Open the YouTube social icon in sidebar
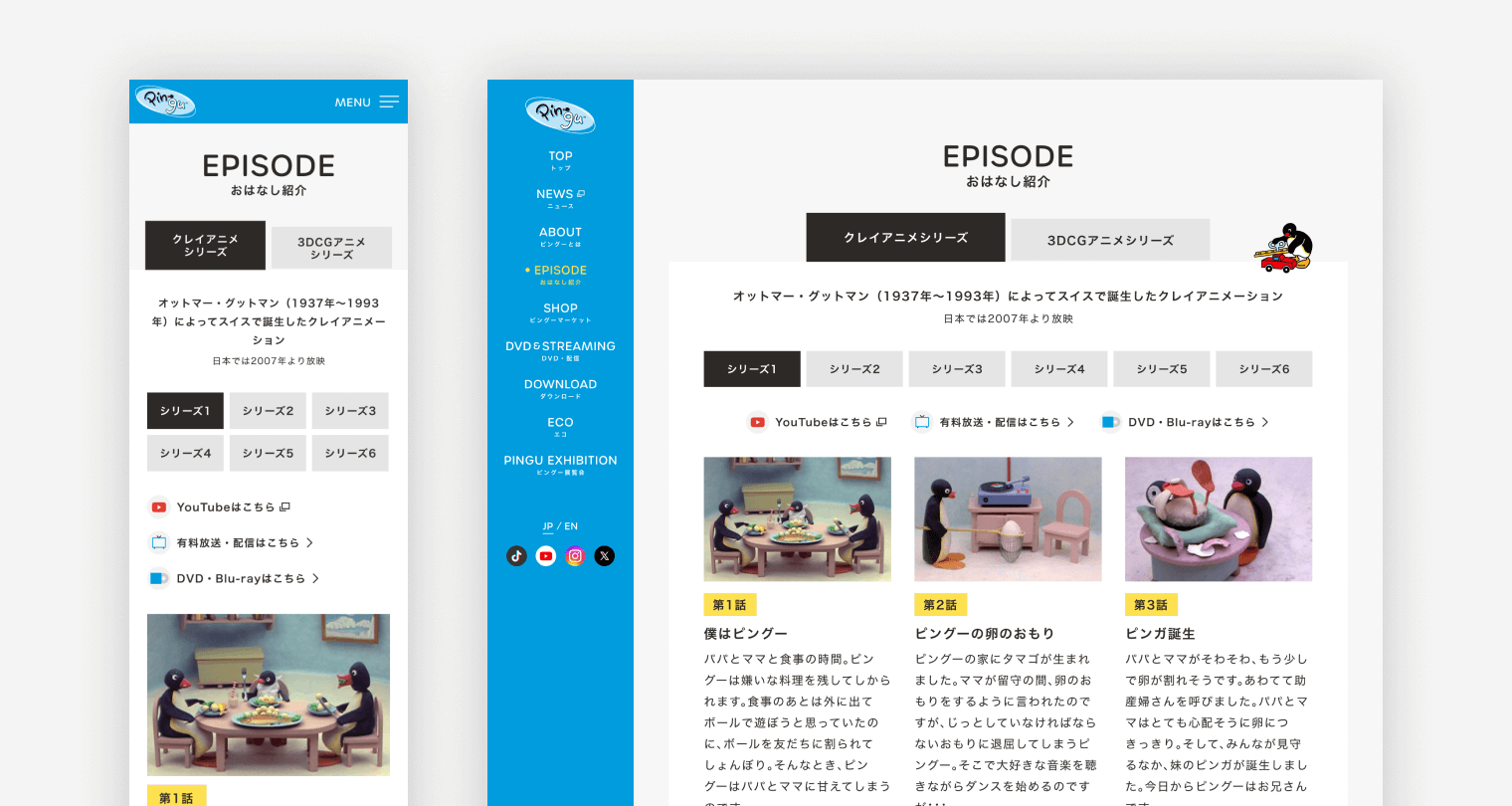1512x806 pixels. (x=546, y=556)
